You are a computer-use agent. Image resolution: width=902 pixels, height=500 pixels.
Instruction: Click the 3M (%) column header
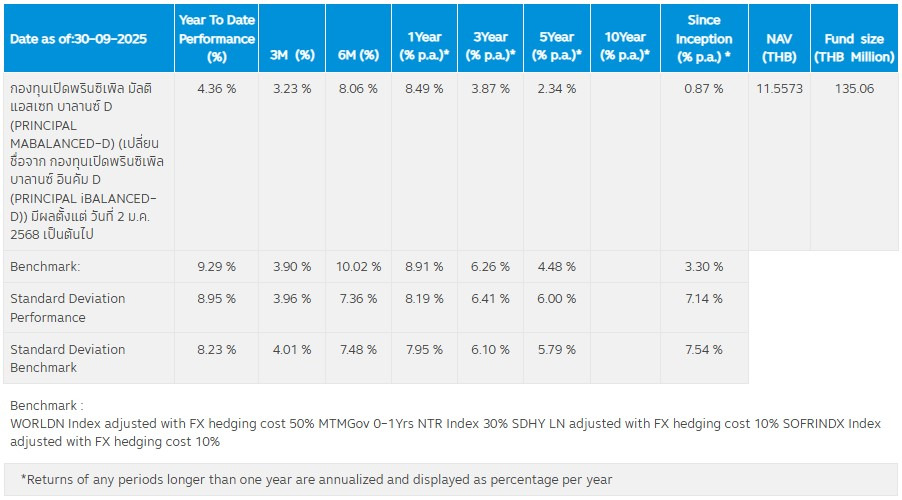pyautogui.click(x=292, y=55)
